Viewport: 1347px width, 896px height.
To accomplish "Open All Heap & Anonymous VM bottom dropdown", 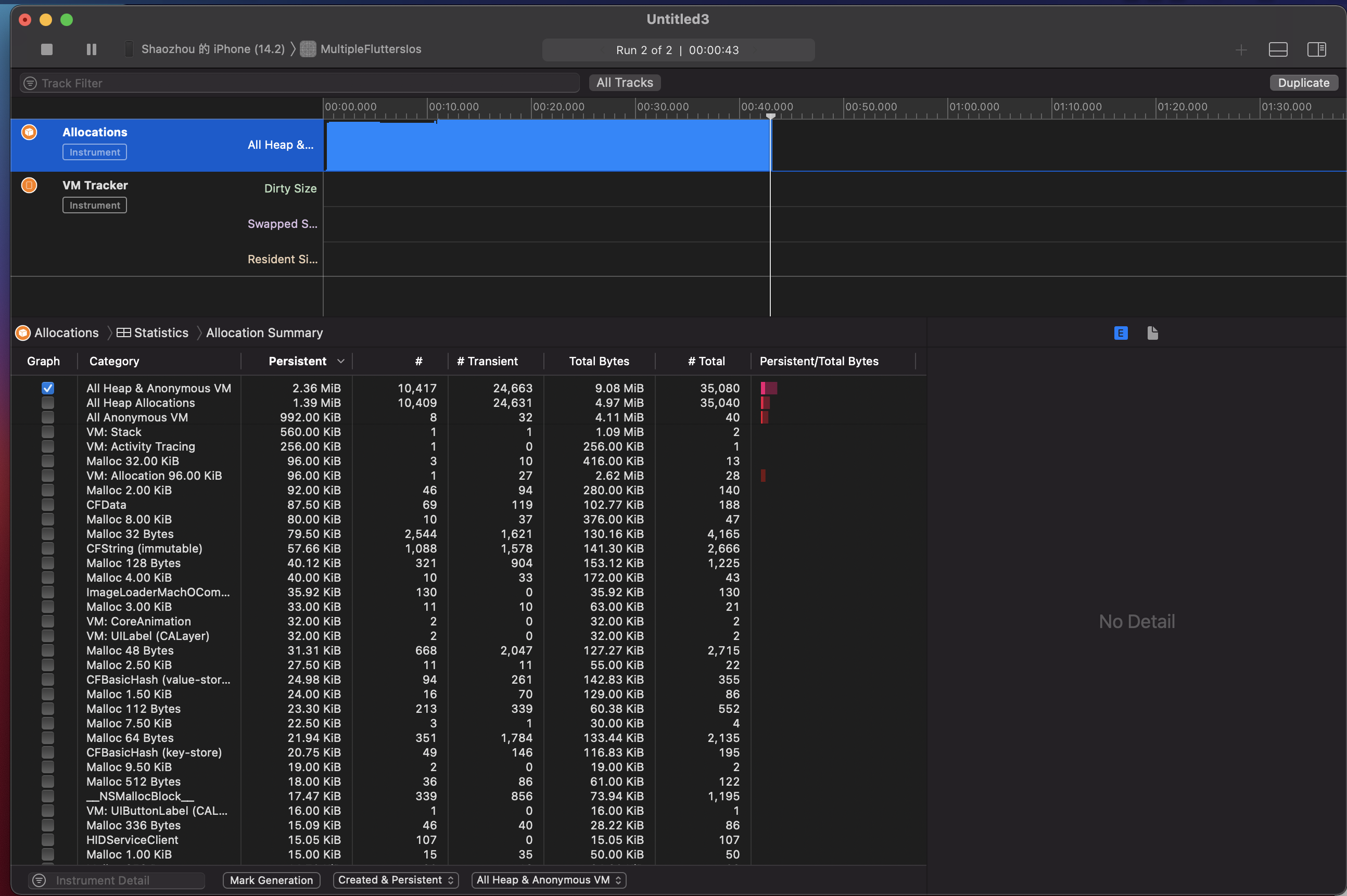I will pos(548,880).
